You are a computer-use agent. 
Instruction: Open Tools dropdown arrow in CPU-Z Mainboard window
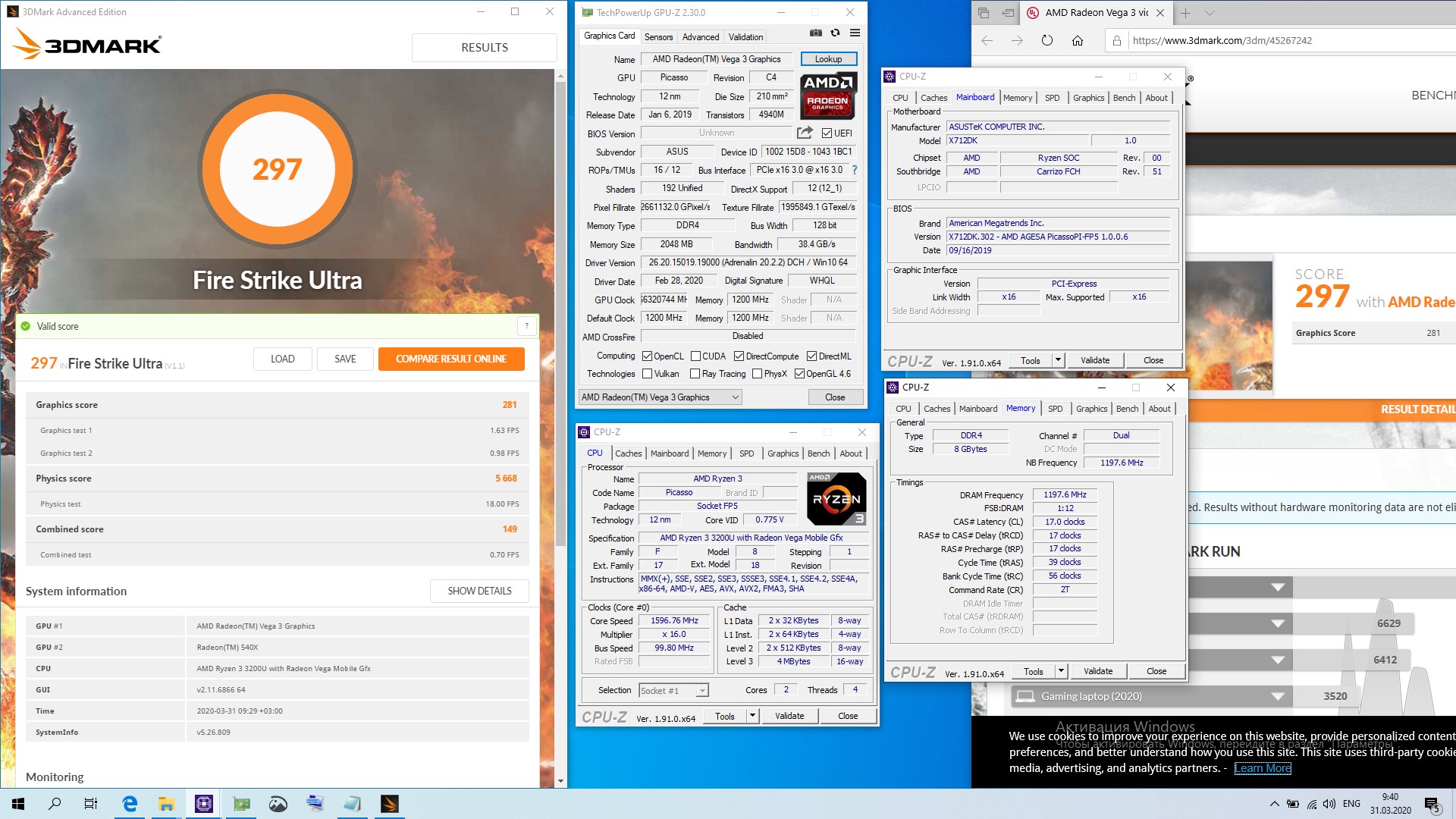(x=1058, y=361)
